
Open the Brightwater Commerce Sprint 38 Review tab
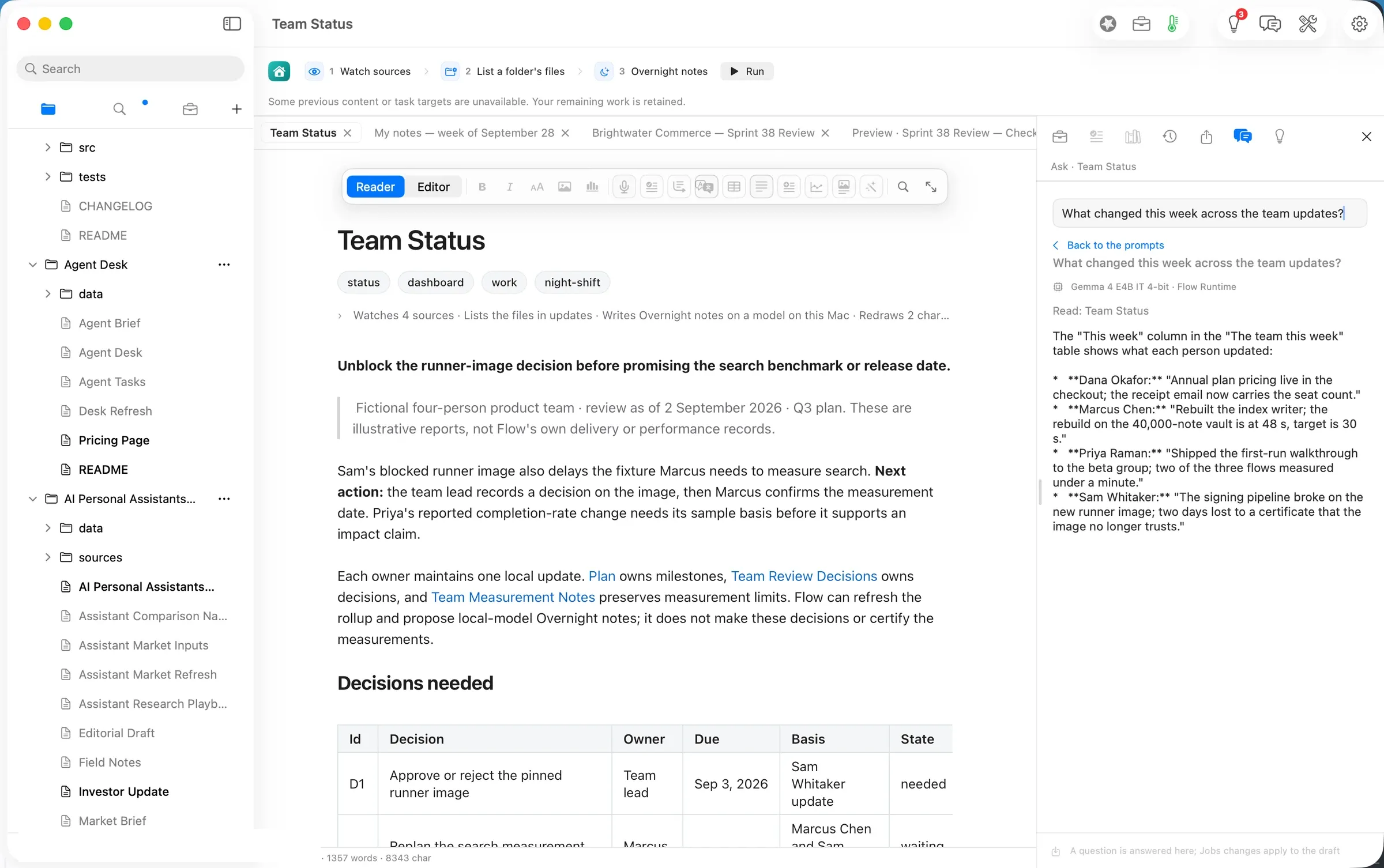(703, 133)
